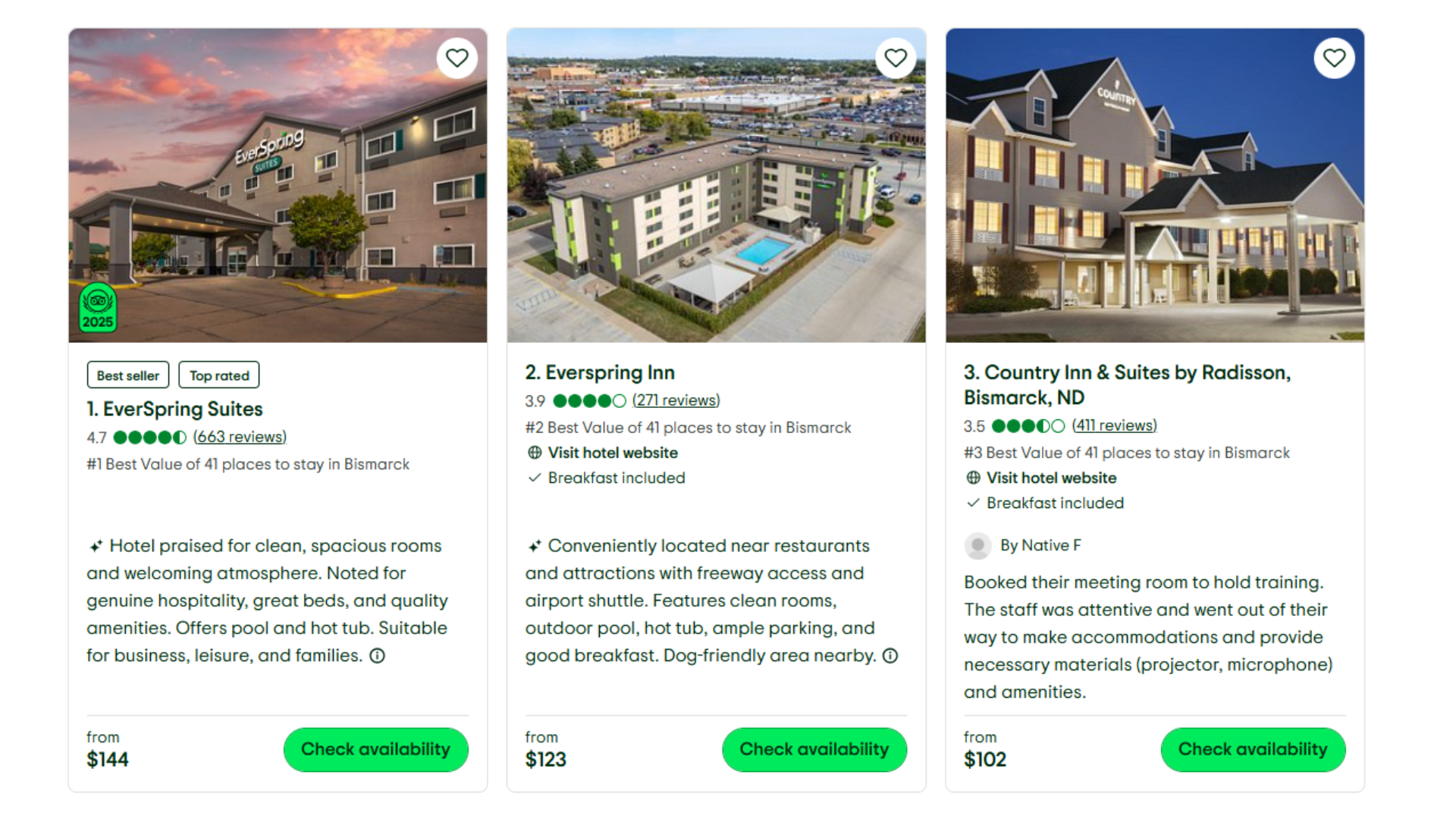The height and width of the screenshot is (819, 1456).
Task: Click the 2025 Travelers' Choice badge
Action: click(98, 308)
